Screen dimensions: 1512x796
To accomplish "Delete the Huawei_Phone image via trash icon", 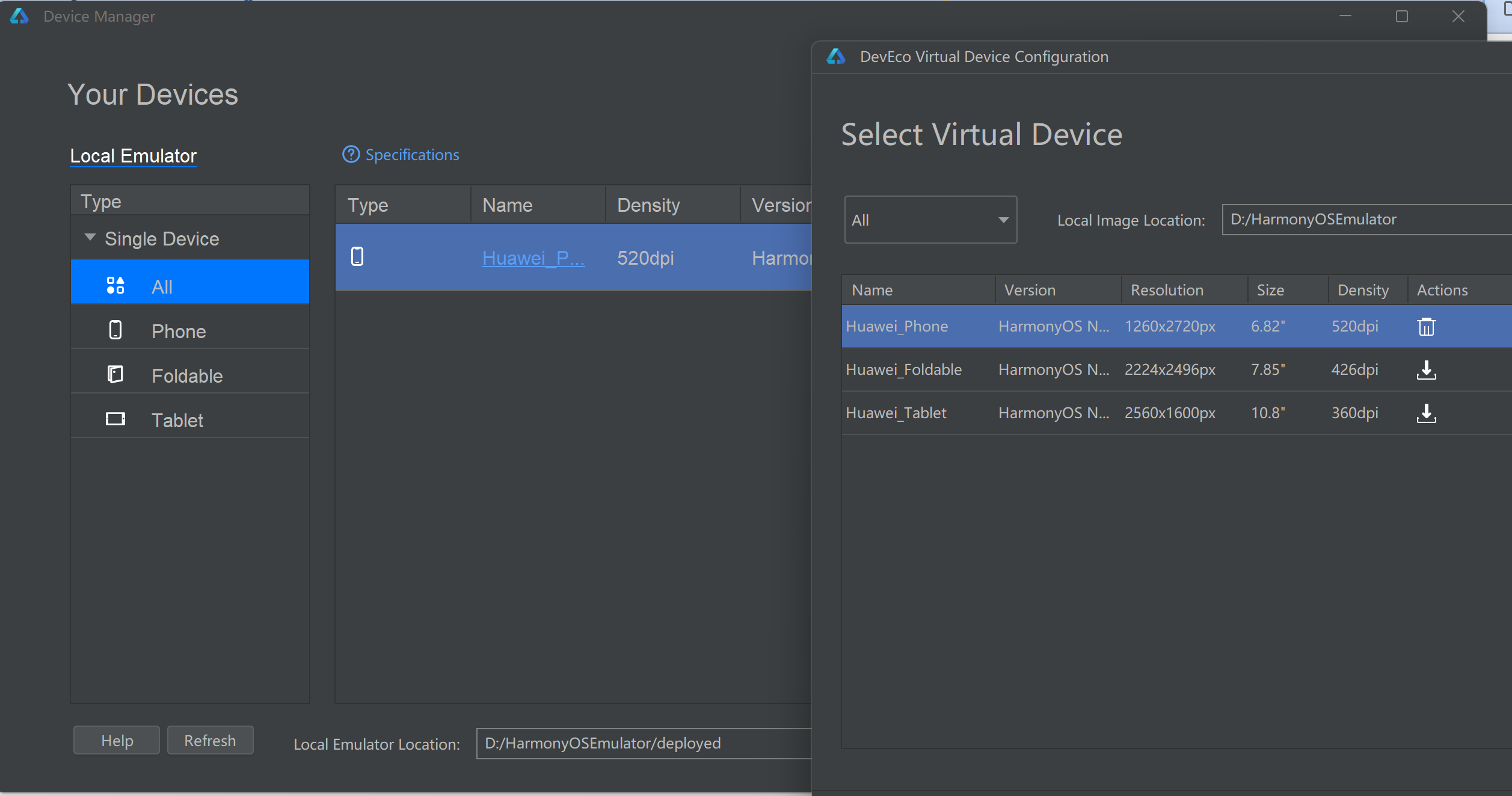I will coord(1426,327).
